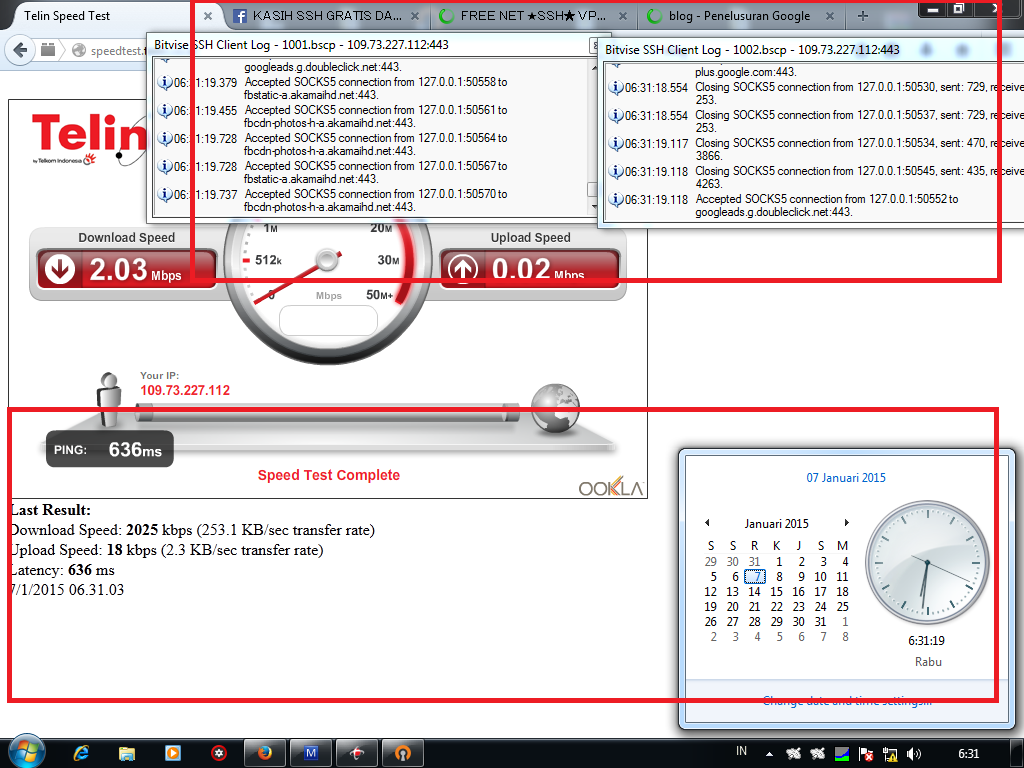
Task: Open the network warning tray icon
Action: pos(889,754)
